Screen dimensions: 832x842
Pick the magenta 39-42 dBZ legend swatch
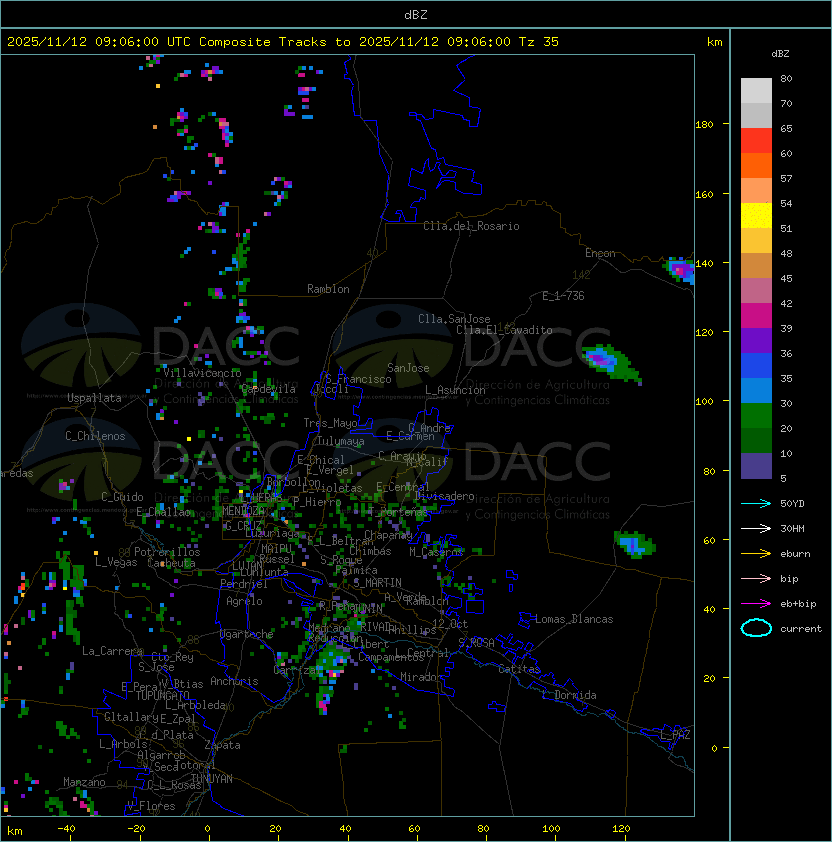[x=756, y=316]
